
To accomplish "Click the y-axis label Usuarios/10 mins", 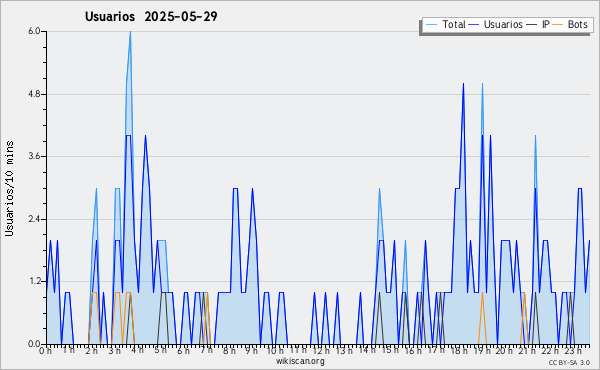I will [9, 189].
